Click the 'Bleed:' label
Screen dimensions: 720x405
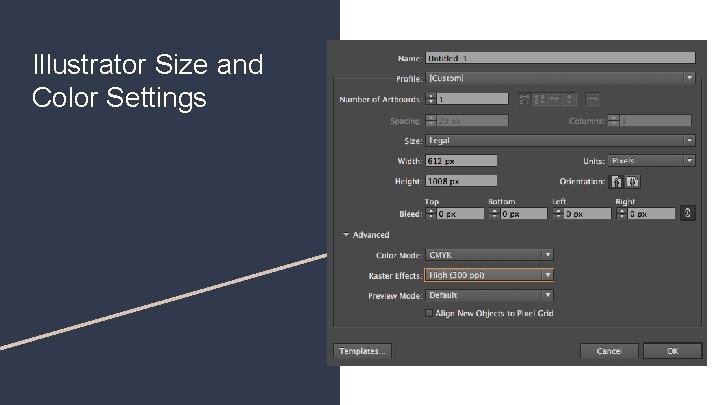tap(411, 214)
